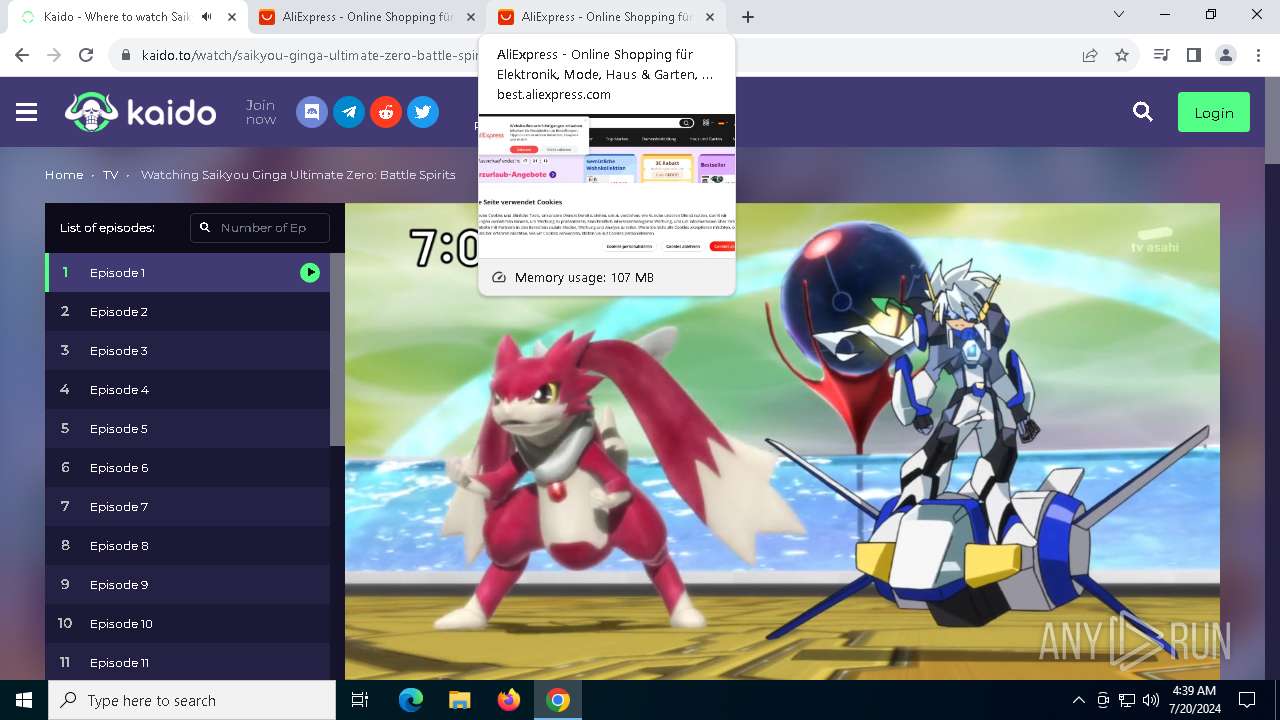1280x720 pixels.
Task: Show hidden system tray icons
Action: 1078,700
